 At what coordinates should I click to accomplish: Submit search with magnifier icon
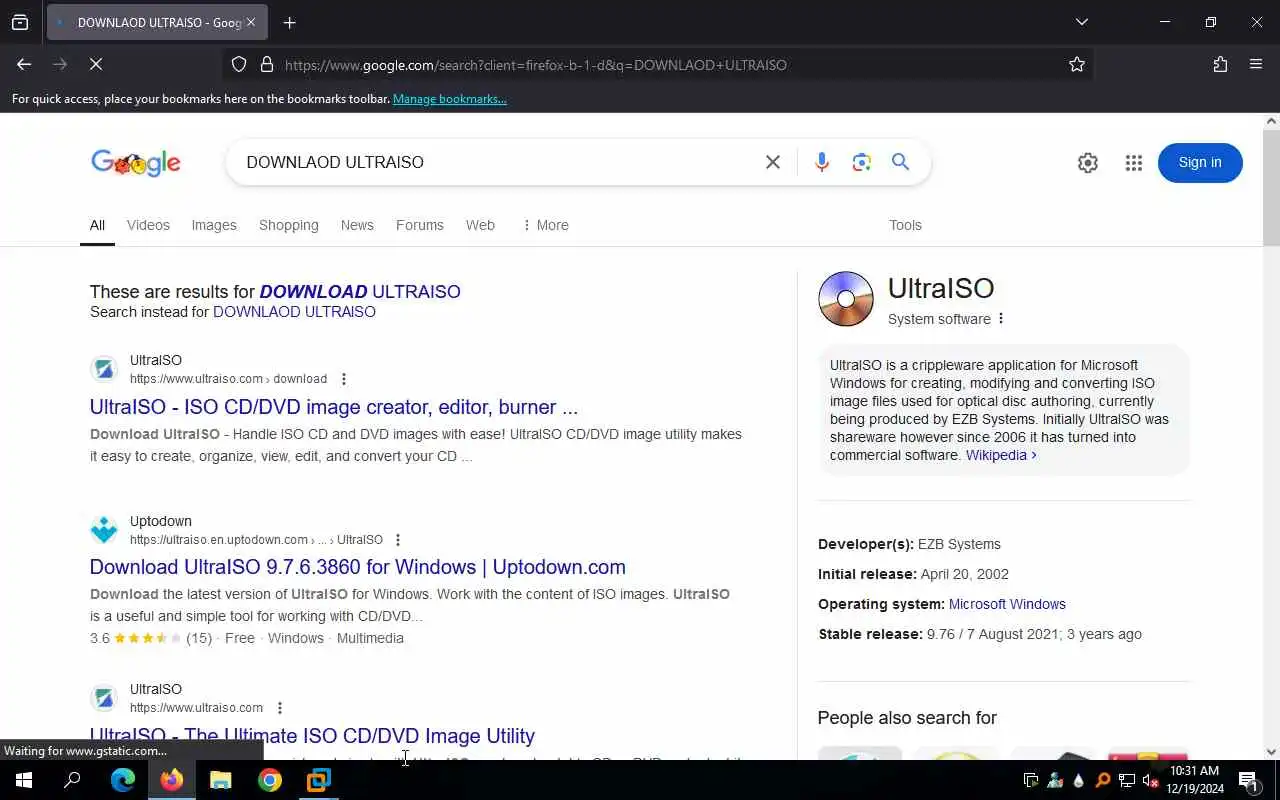point(901,162)
